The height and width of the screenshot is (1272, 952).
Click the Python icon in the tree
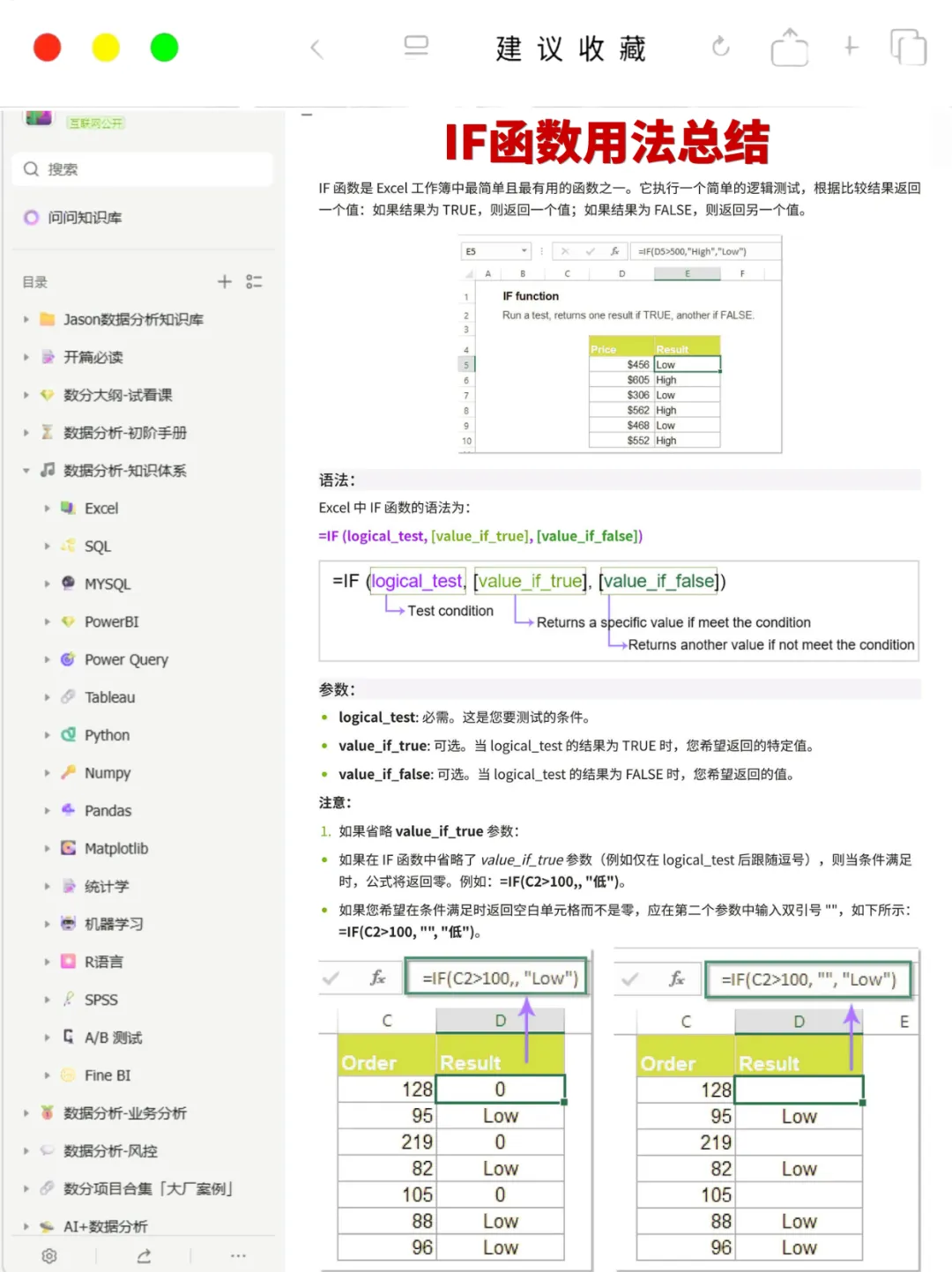(x=68, y=734)
